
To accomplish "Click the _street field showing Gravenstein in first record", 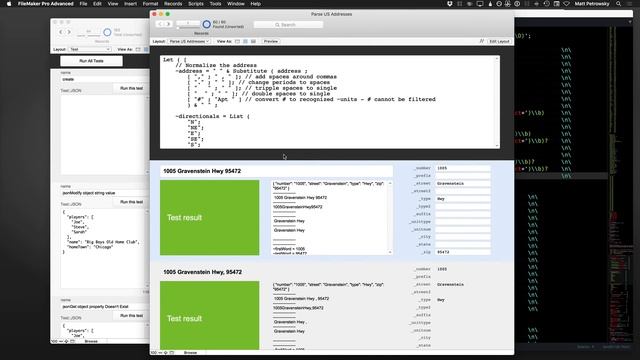I will [x=462, y=184].
